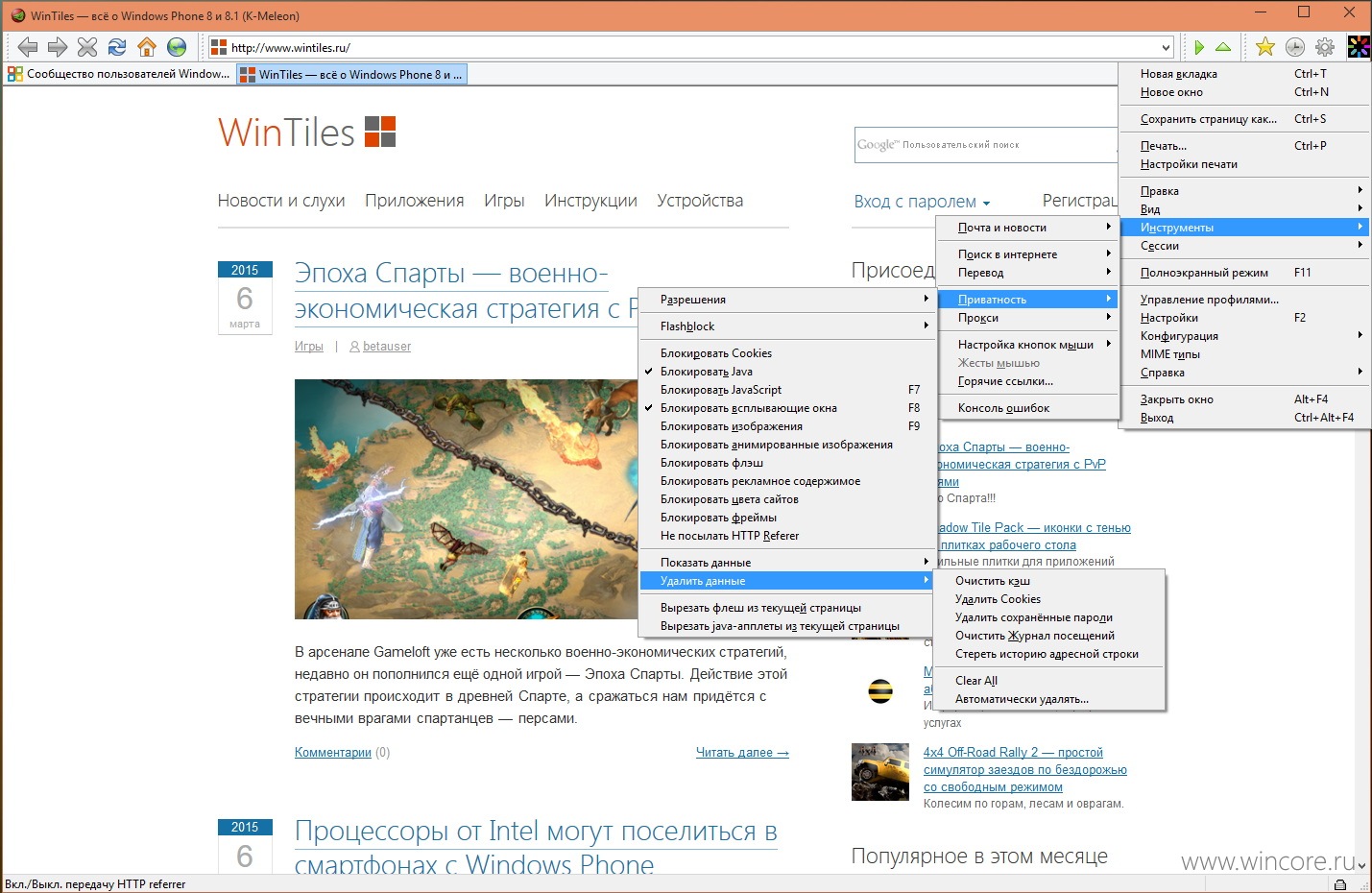
Task: Click the Игры category link under headline
Action: [309, 347]
